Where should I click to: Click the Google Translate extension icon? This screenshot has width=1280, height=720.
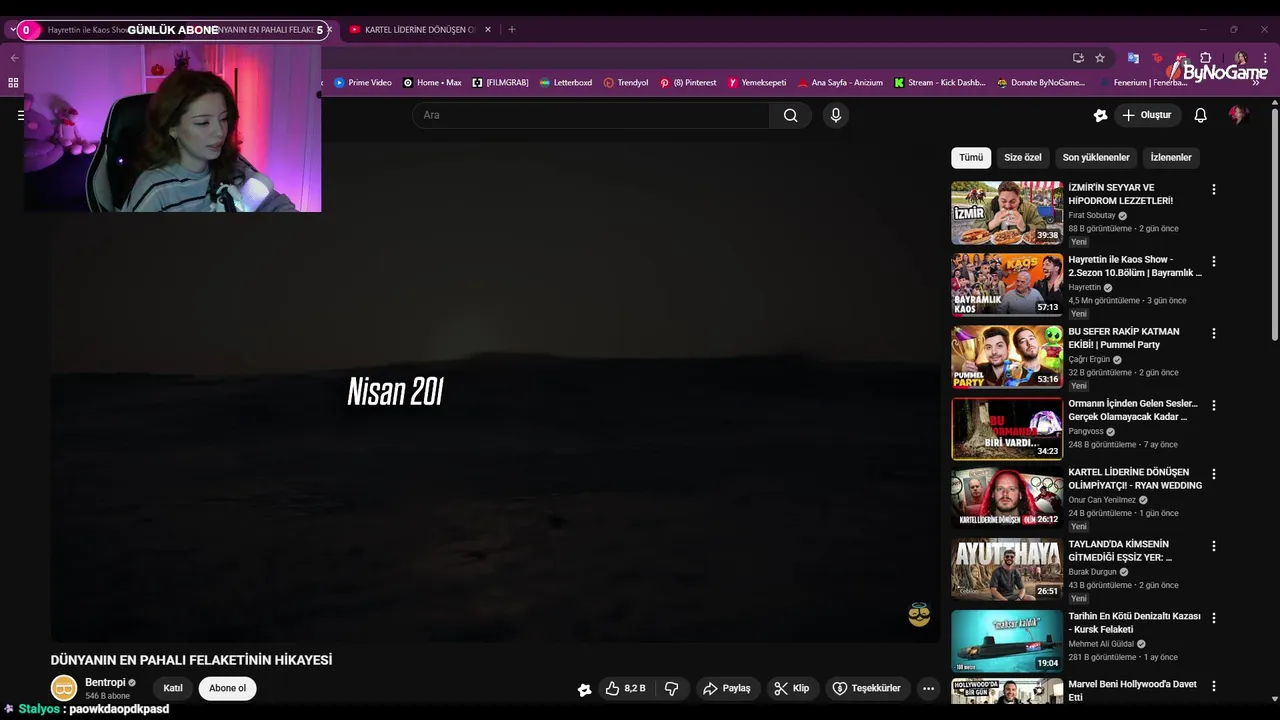[x=1133, y=58]
